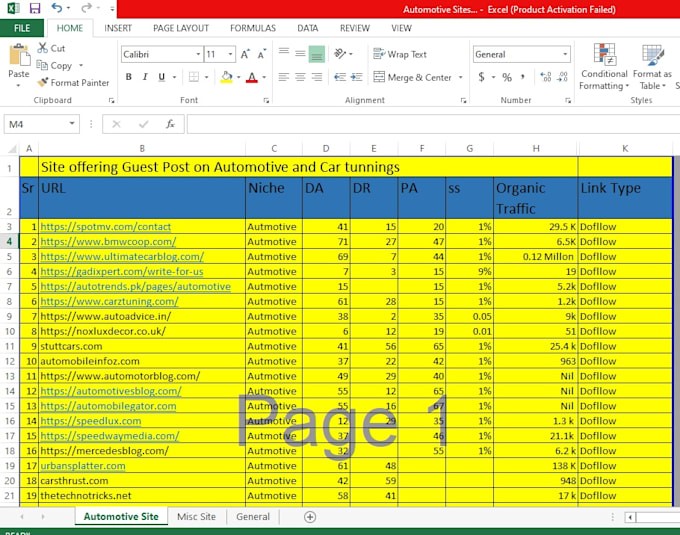Apply Percent Style with % icon
This screenshot has width=680, height=535.
point(507,77)
